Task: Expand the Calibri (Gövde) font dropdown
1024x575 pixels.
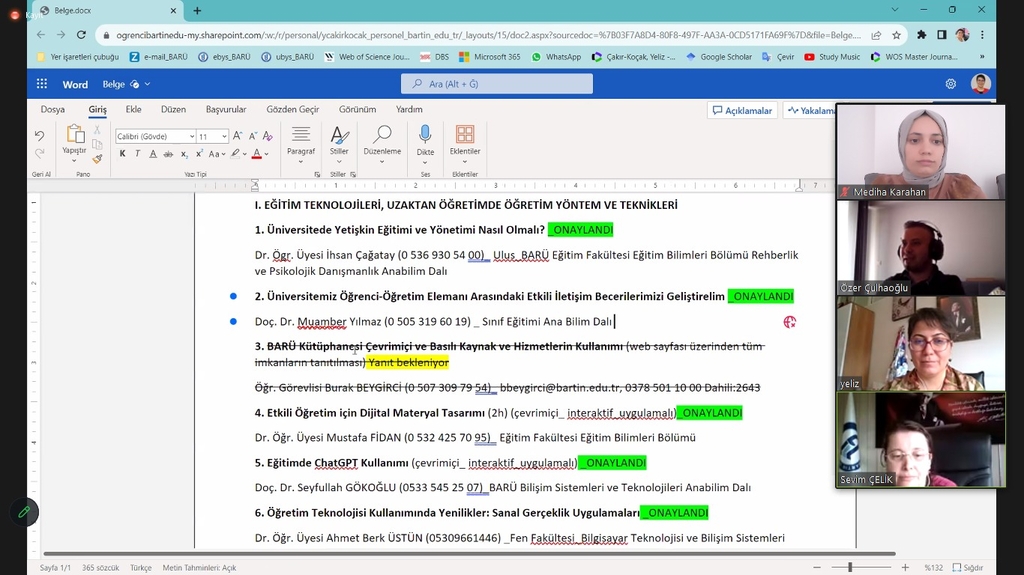Action: click(155, 136)
